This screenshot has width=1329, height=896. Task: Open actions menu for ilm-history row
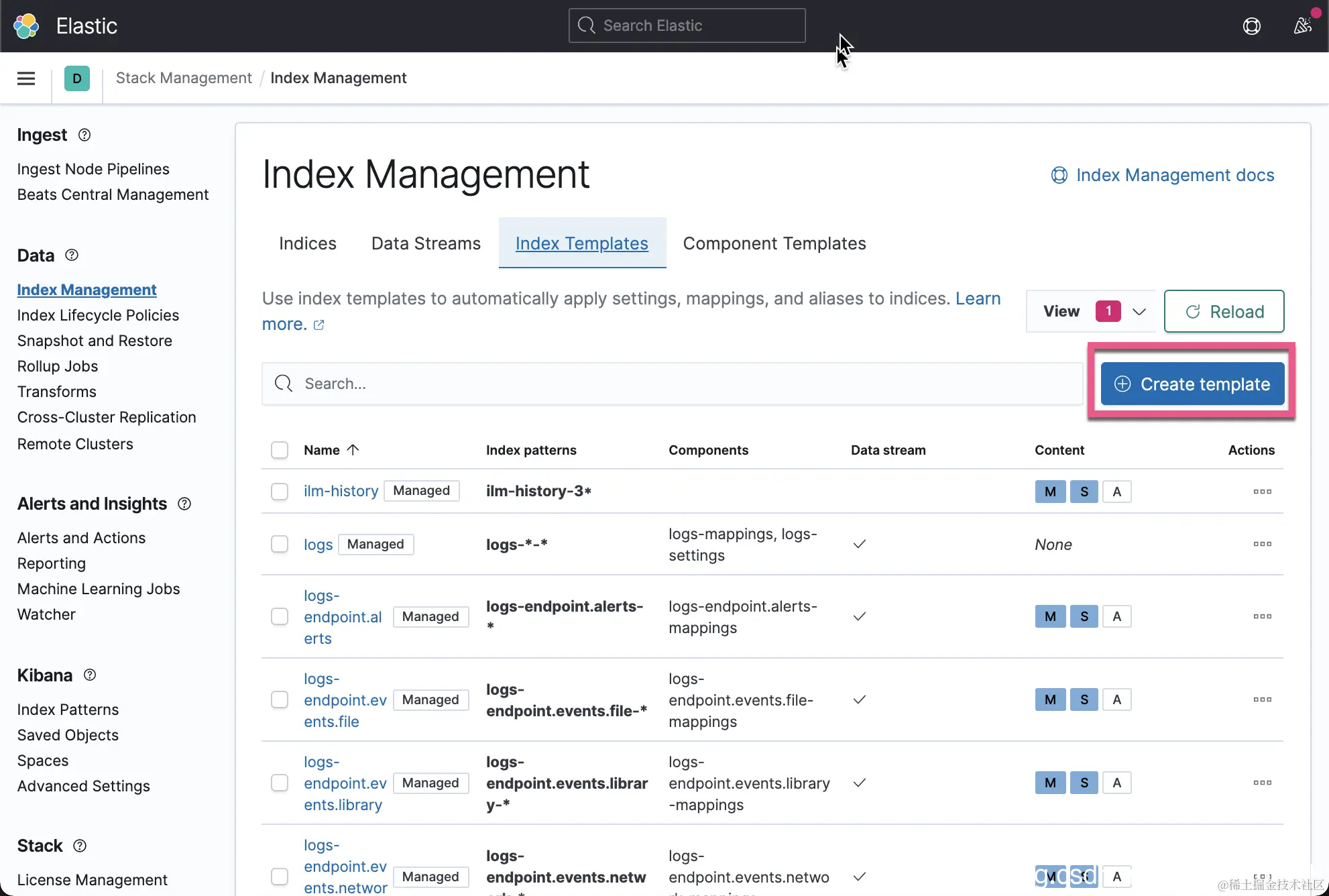[x=1262, y=492]
